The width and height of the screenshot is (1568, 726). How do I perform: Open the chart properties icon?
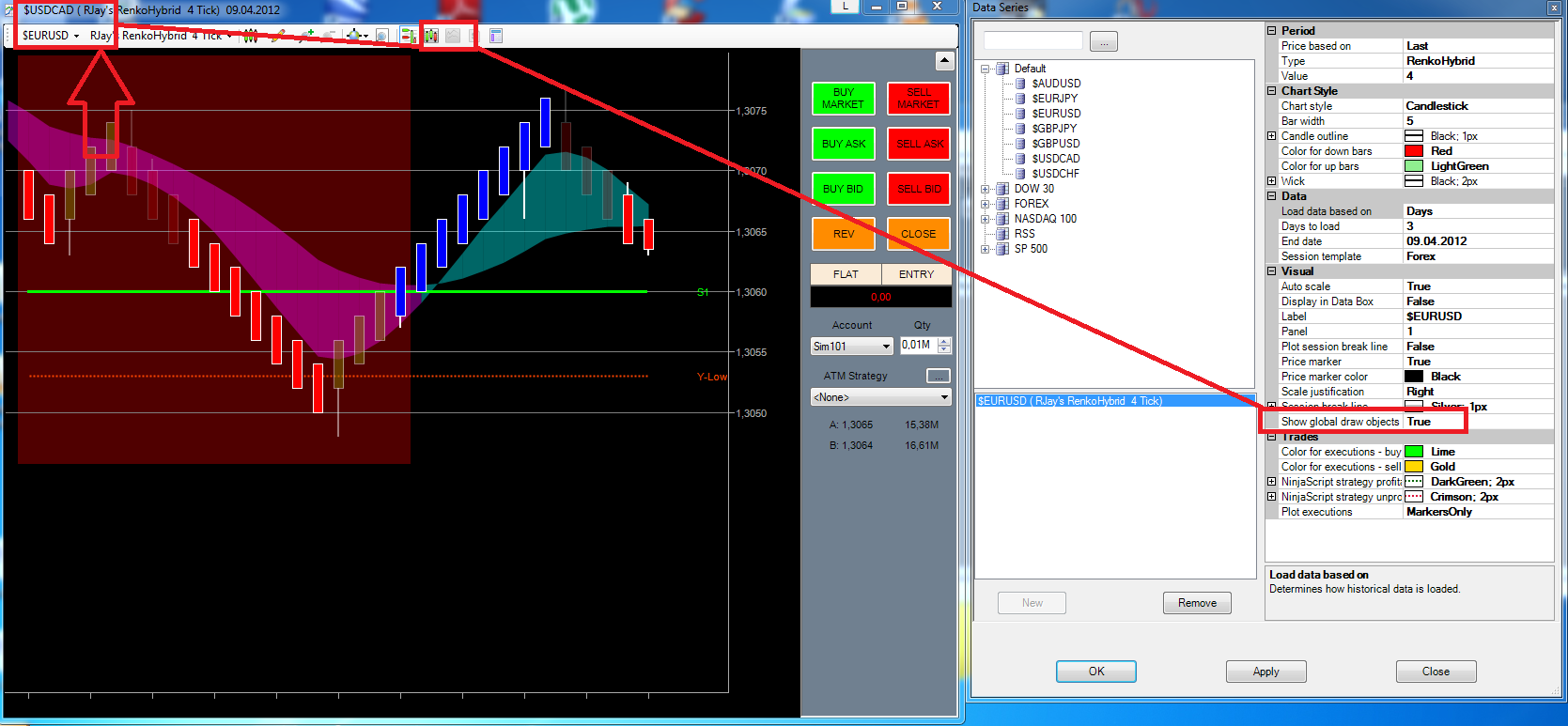pyautogui.click(x=495, y=36)
